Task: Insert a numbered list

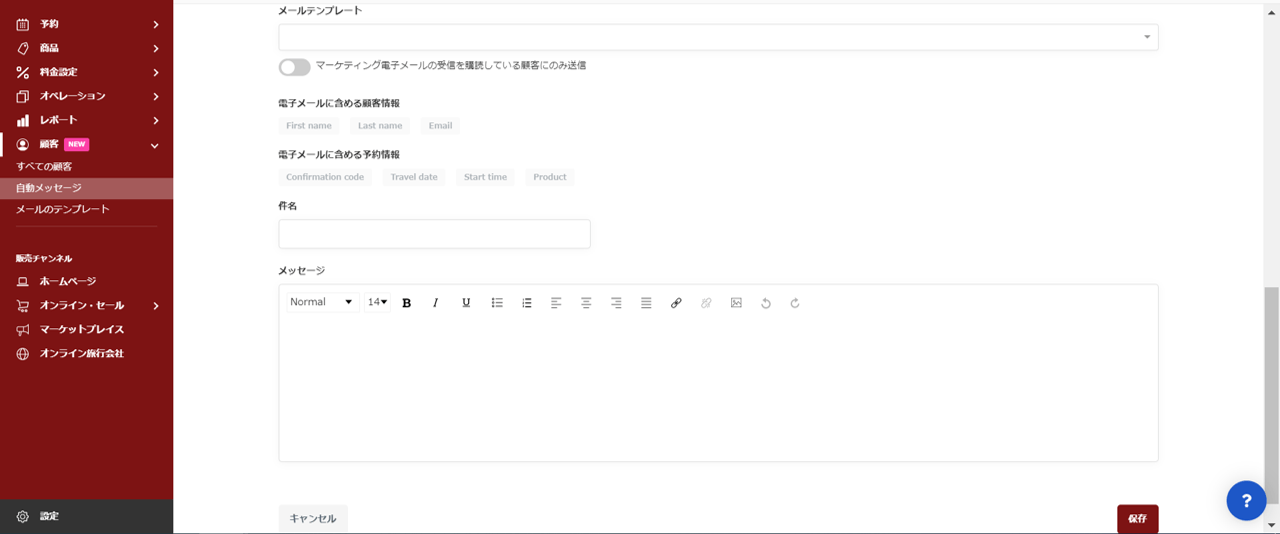Action: (527, 303)
